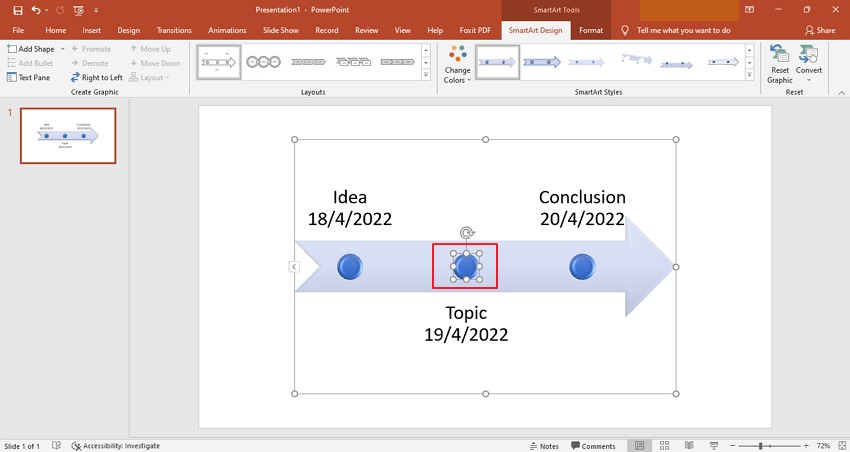The image size is (850, 452).
Task: Open the File menu
Action: click(x=18, y=30)
